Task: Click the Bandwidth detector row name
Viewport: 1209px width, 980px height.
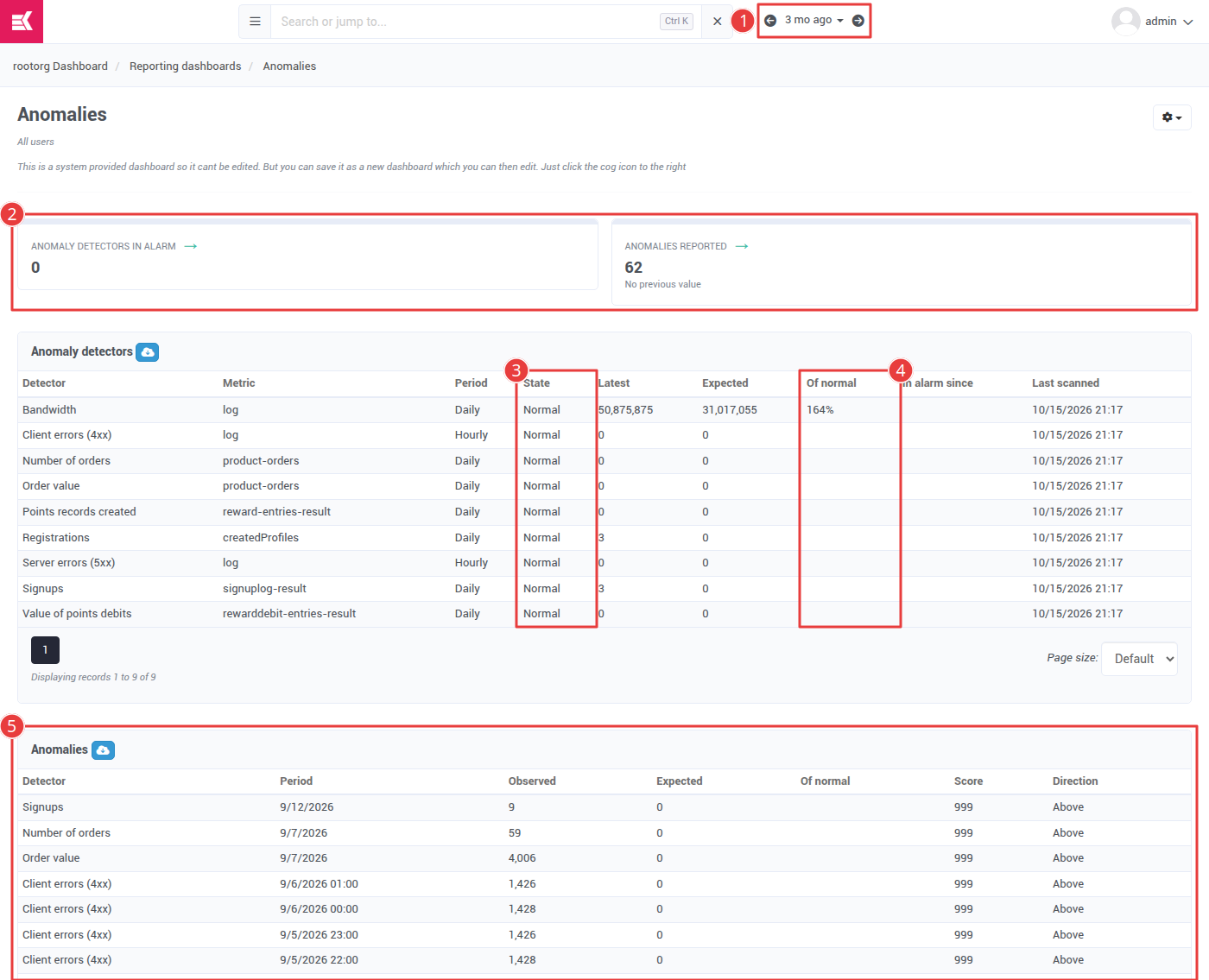Action: click(49, 410)
